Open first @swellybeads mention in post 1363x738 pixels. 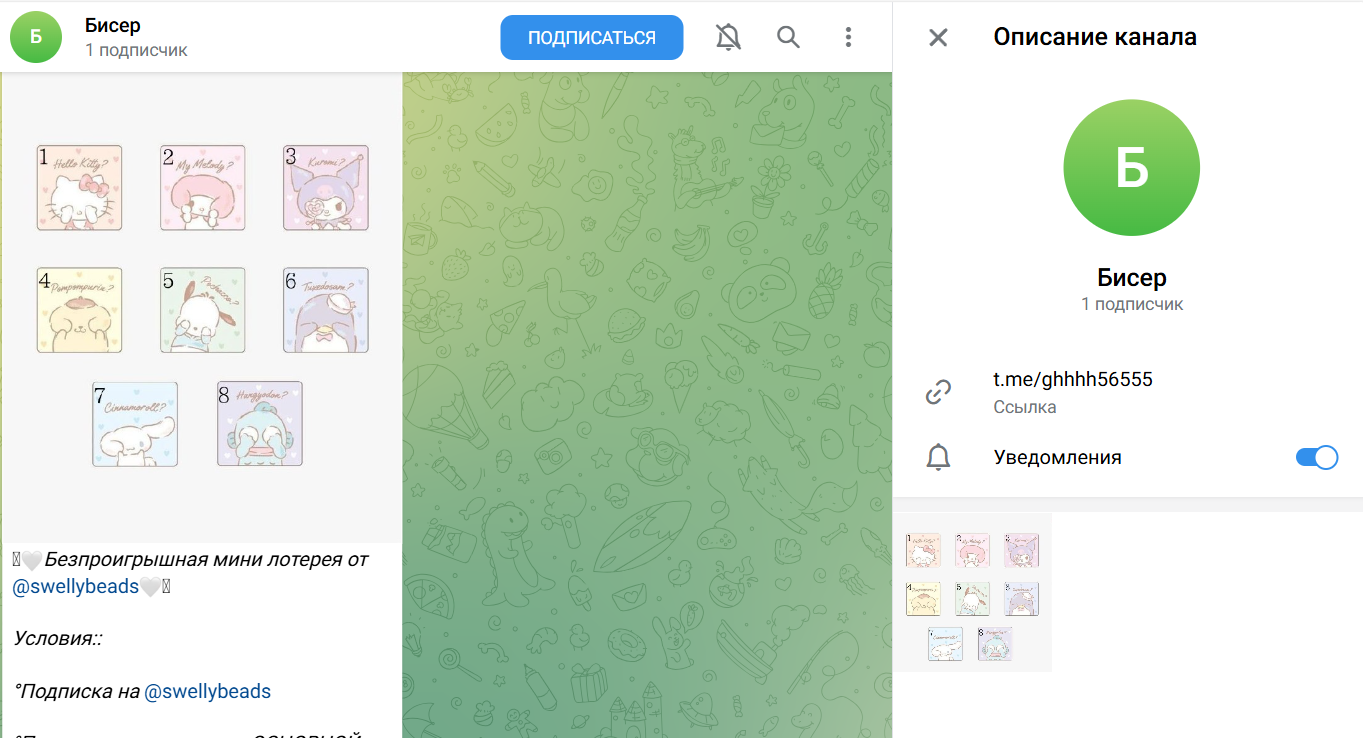point(75,587)
